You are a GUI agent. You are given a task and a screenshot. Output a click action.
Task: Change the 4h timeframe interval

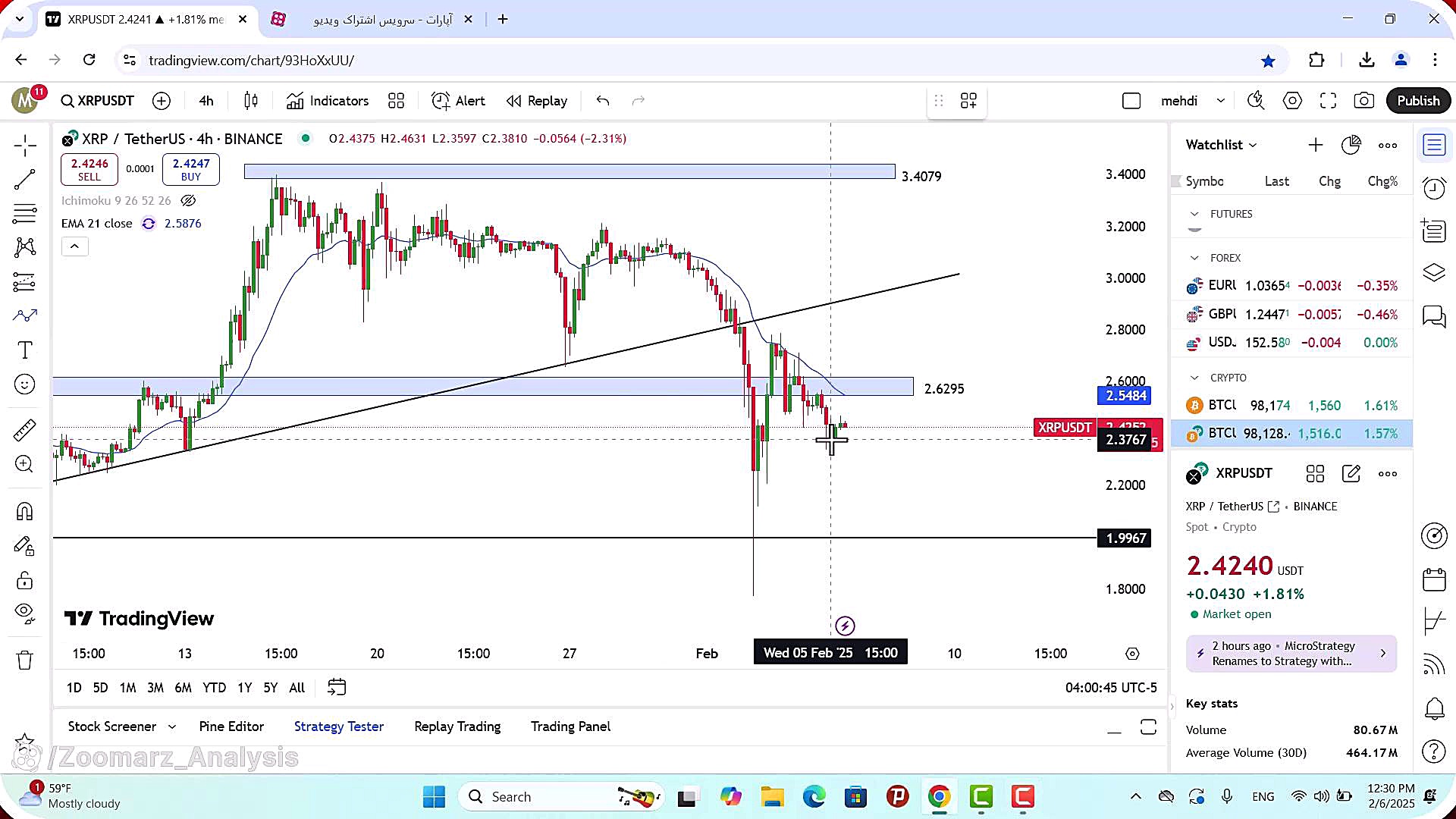coord(206,101)
